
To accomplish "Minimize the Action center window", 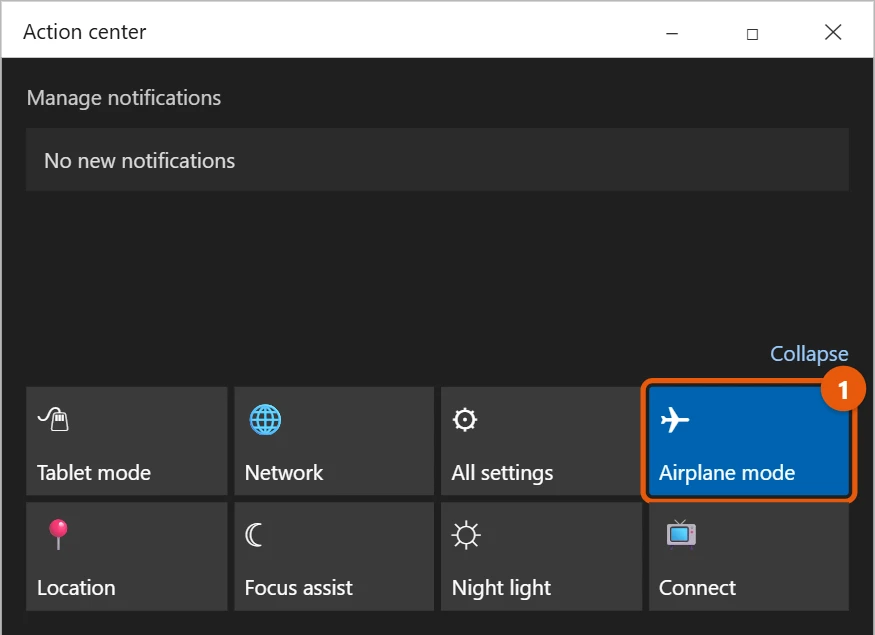I will tap(672, 33).
